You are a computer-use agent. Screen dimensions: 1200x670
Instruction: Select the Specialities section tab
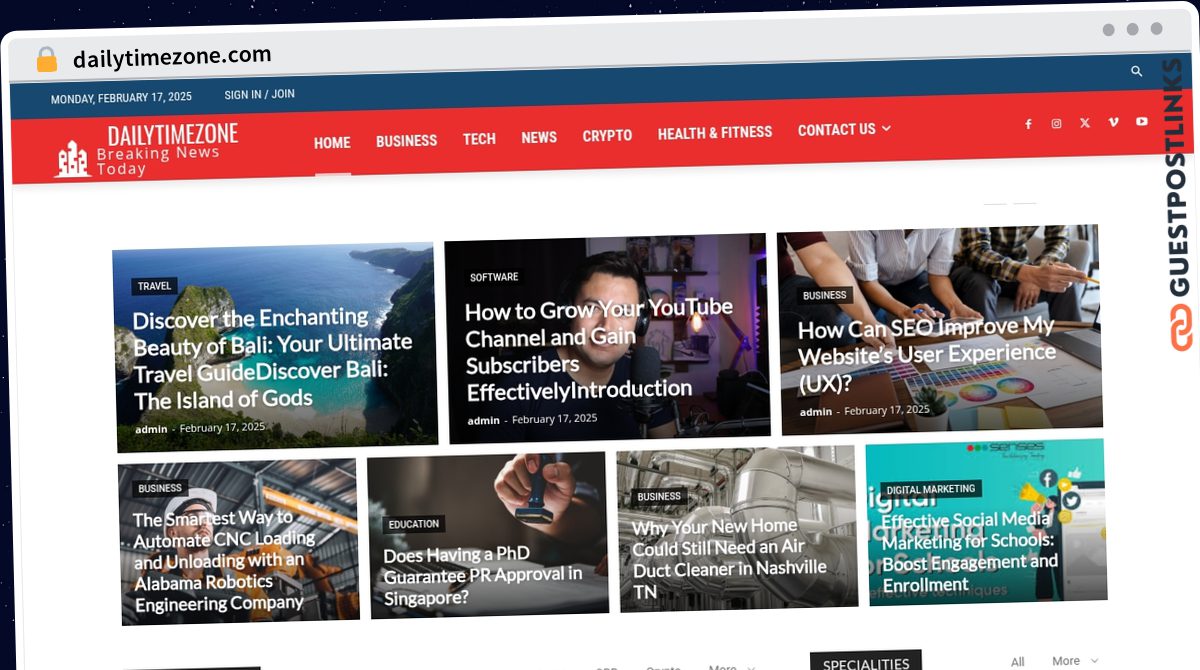pyautogui.click(x=866, y=663)
